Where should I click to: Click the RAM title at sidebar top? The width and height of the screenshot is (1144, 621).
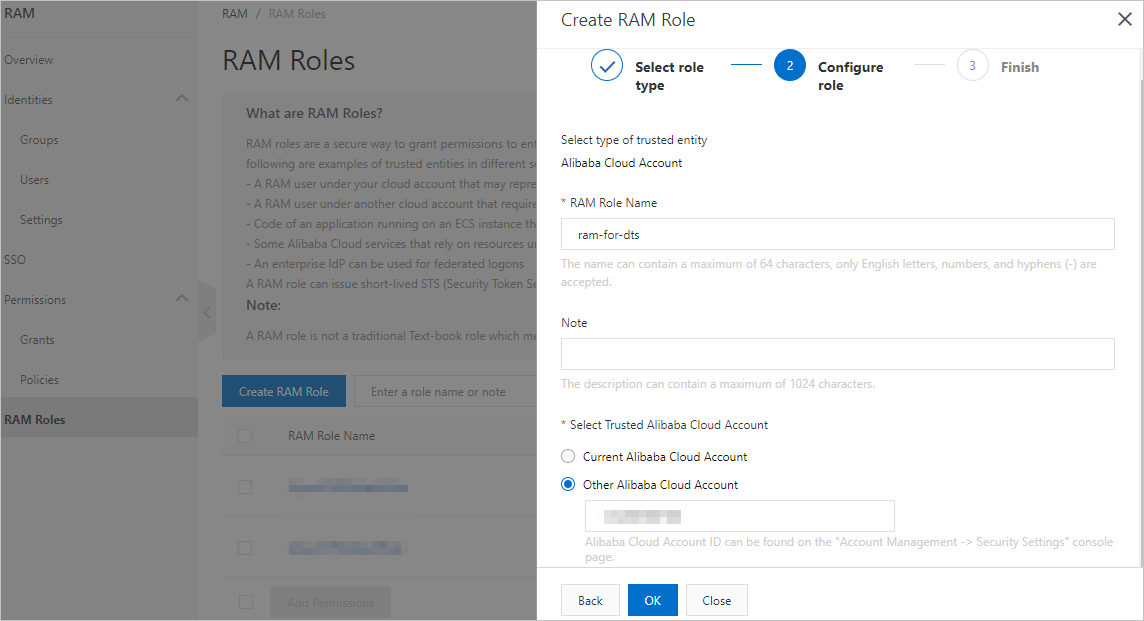point(20,13)
